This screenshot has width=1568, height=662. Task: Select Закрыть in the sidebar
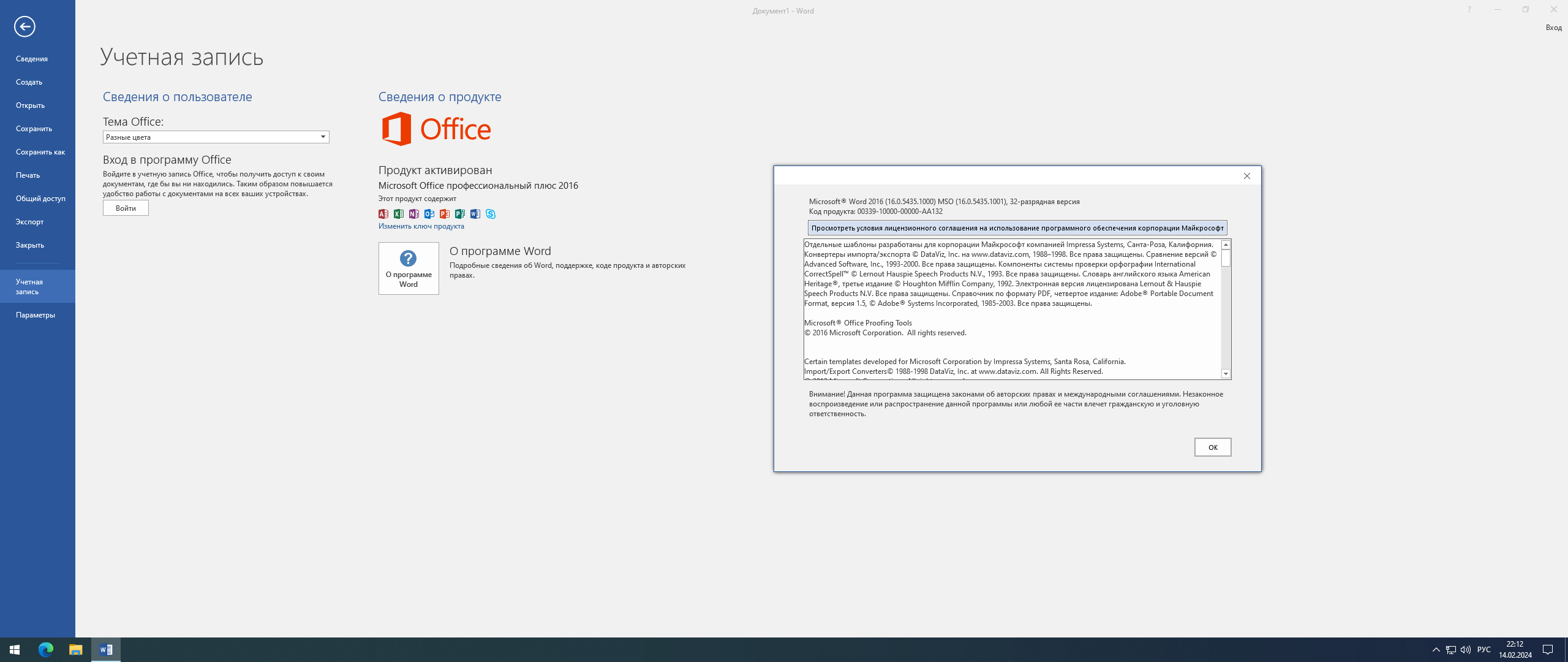click(x=30, y=245)
